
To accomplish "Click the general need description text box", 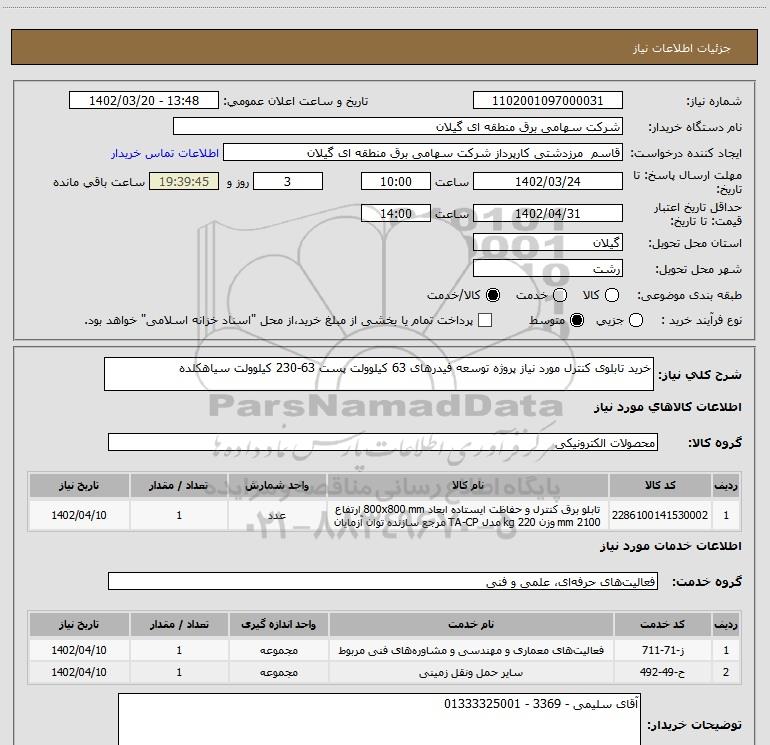I will [379, 374].
